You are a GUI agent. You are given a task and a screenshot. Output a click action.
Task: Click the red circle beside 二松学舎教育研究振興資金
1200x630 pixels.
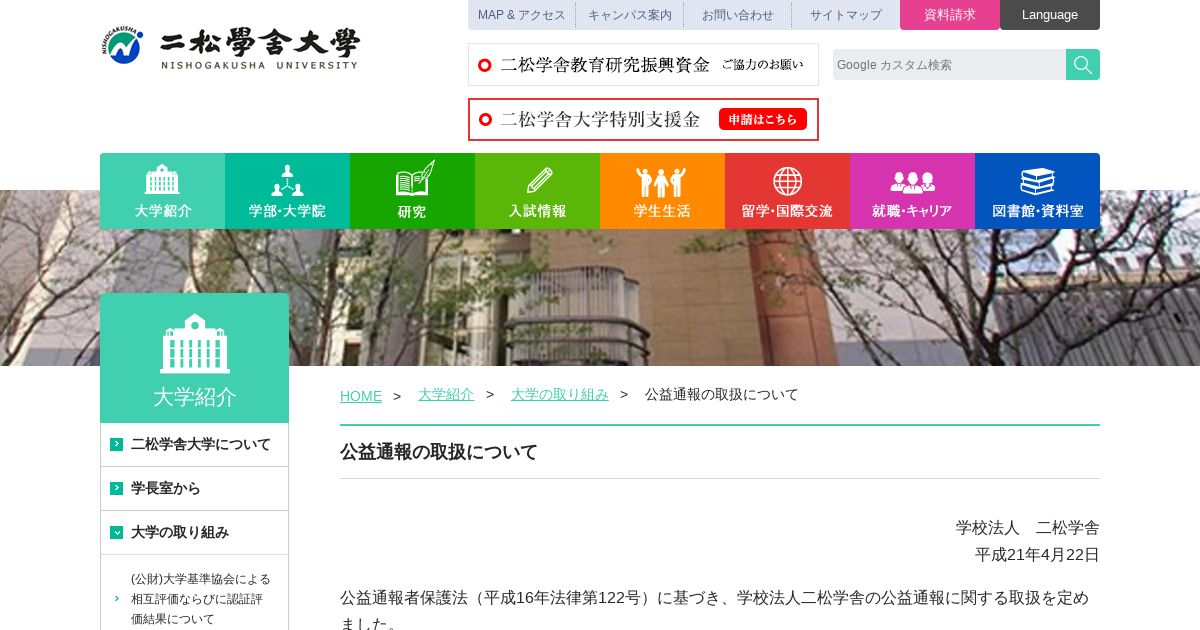tap(485, 65)
